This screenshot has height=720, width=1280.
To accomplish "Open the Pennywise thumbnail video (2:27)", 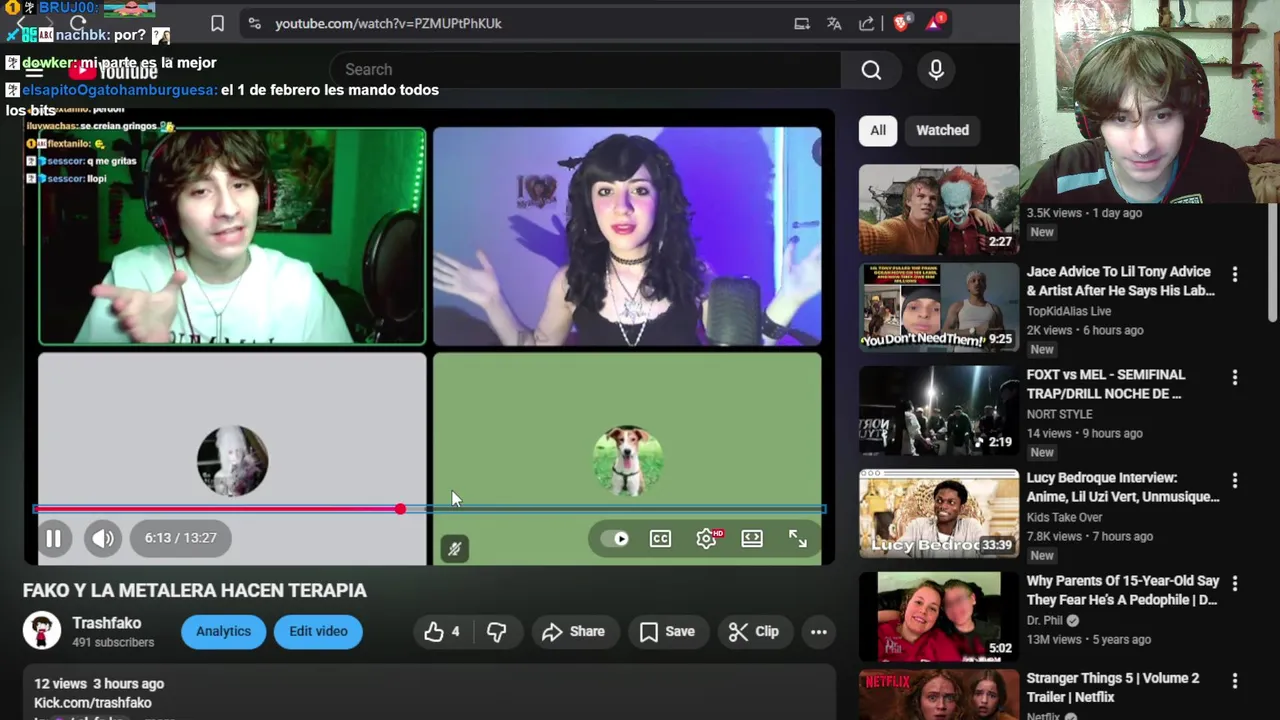I will point(939,208).
